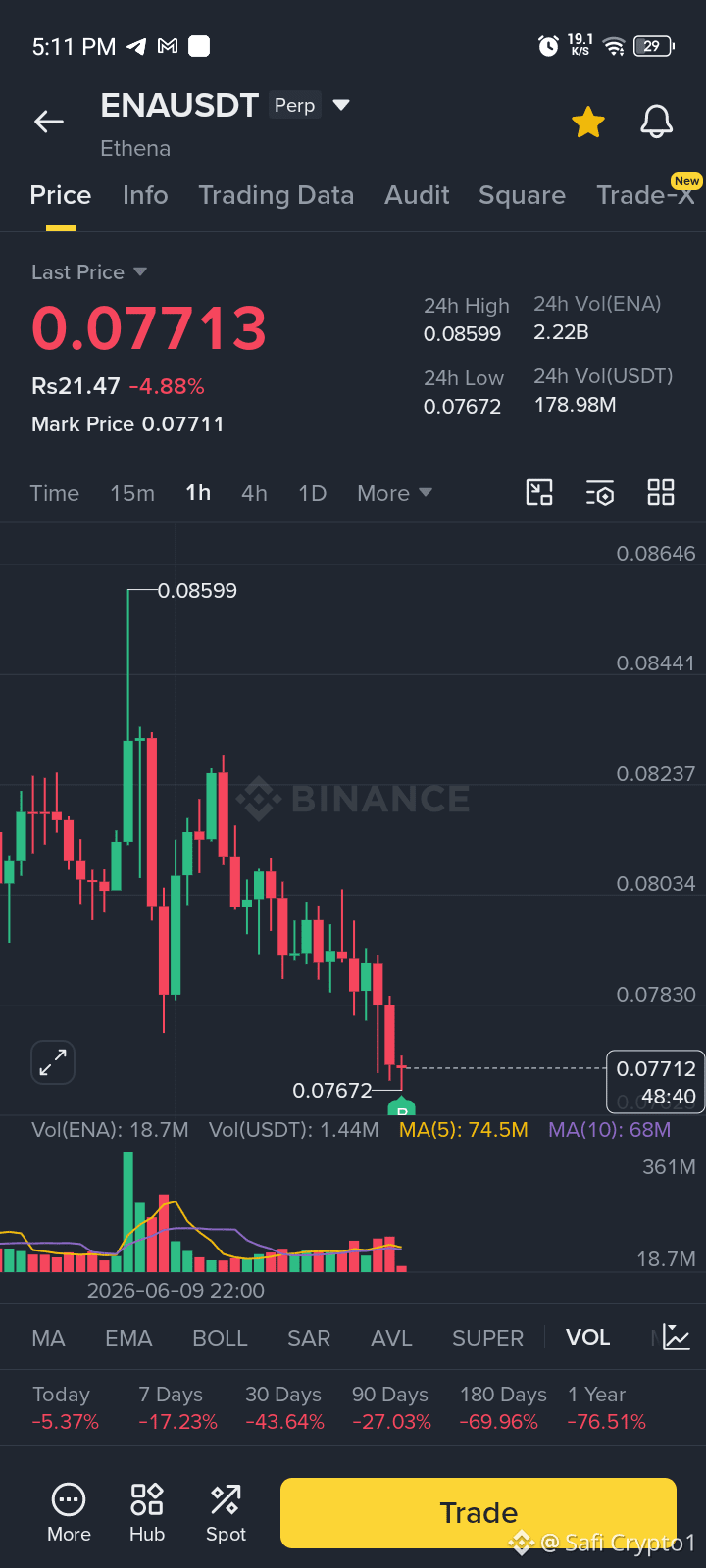Screen dimensions: 706x1568
Task: Open the four-square grid layout icon
Action: pyautogui.click(x=661, y=492)
